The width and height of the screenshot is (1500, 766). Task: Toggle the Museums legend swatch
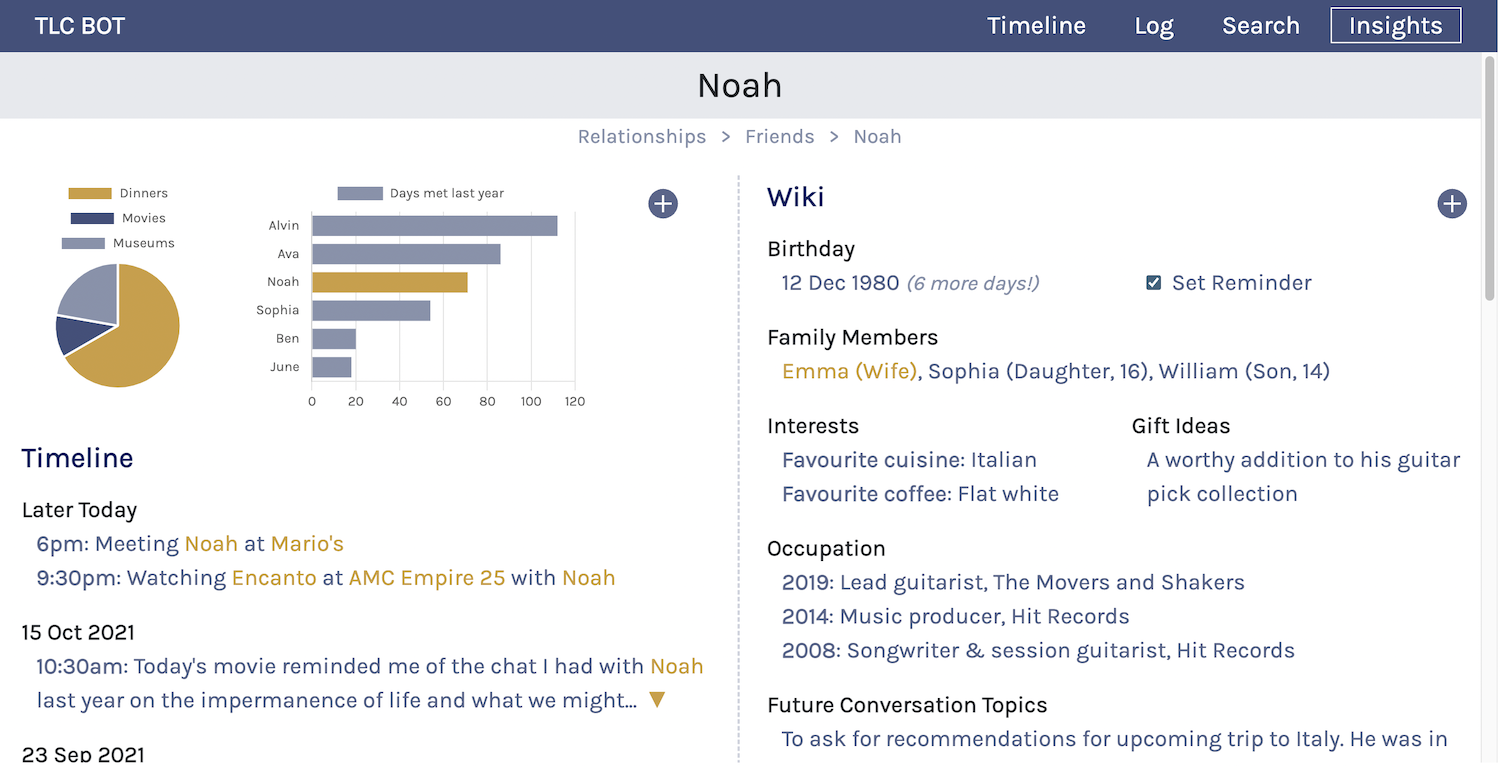83,243
